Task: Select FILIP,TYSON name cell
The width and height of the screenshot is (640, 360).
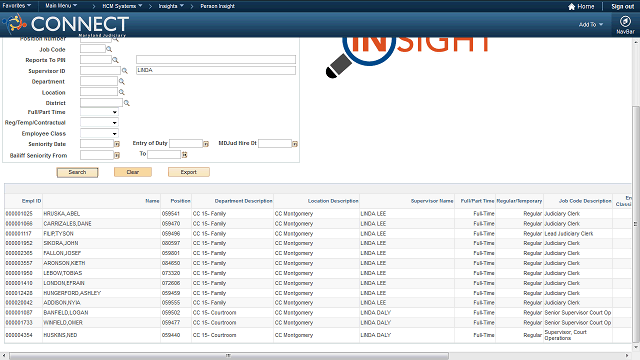Action: coord(101,233)
